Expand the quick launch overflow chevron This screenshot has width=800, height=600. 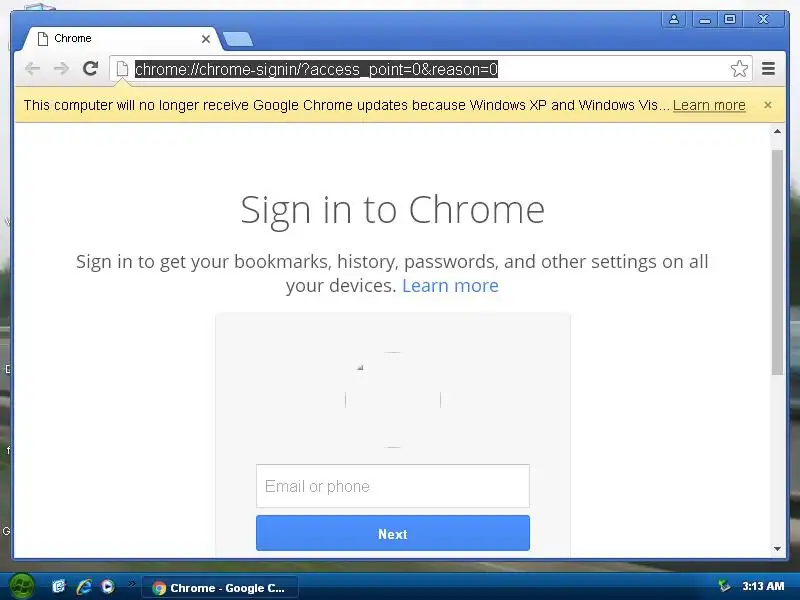pos(132,583)
